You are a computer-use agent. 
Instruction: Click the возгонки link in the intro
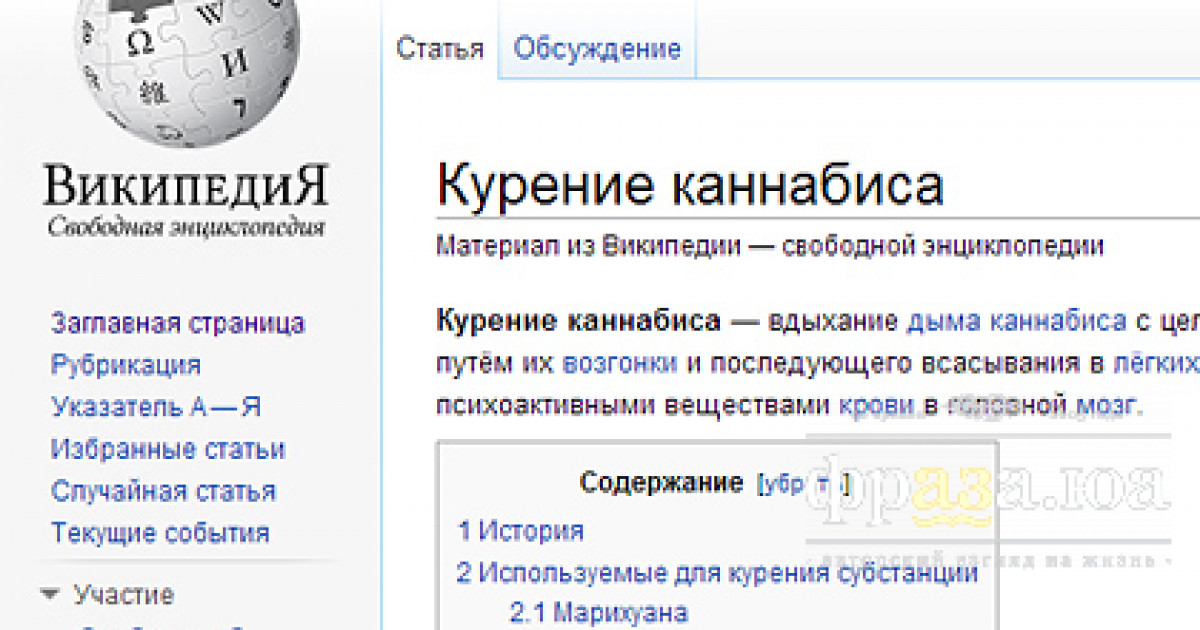620,363
